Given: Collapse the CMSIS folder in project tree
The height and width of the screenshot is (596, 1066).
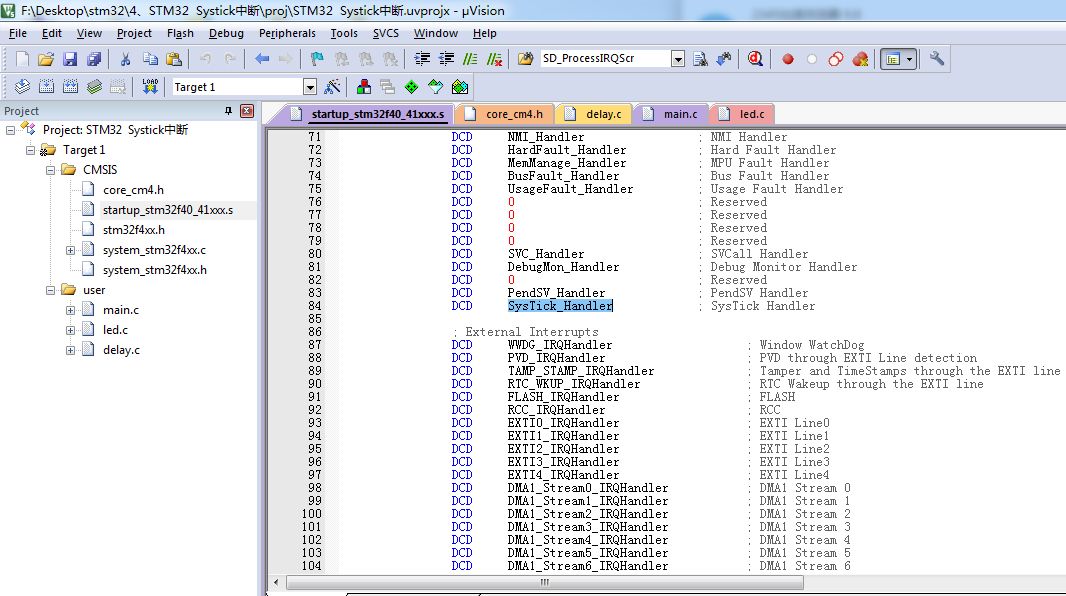Looking at the screenshot, I should click(x=50, y=170).
